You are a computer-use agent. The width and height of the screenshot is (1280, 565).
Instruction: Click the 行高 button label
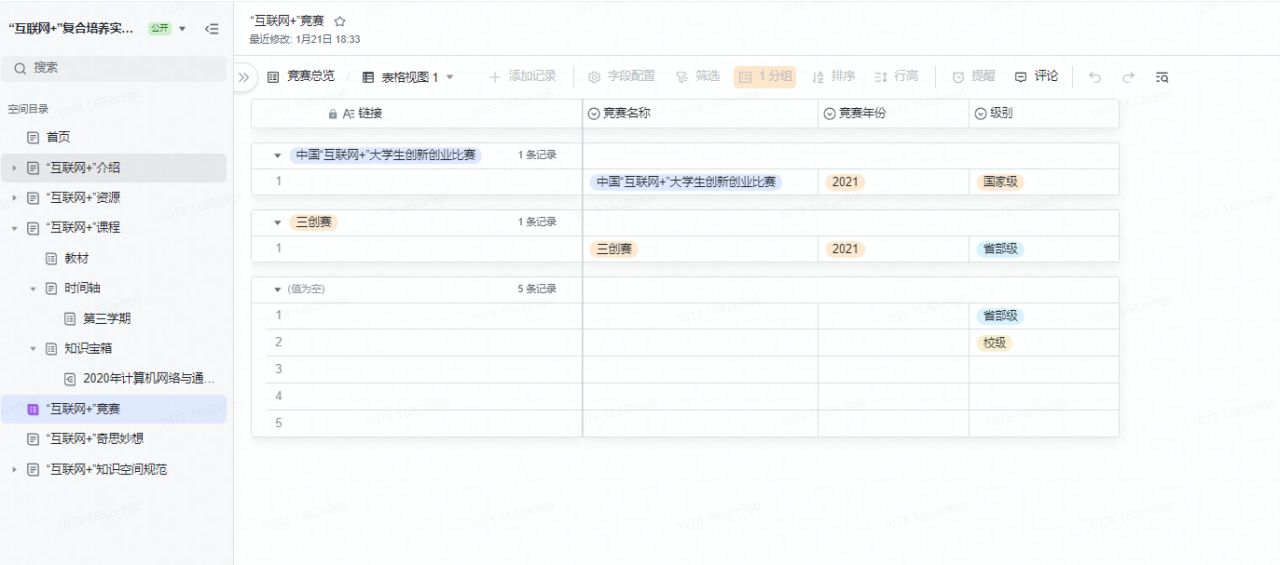906,76
